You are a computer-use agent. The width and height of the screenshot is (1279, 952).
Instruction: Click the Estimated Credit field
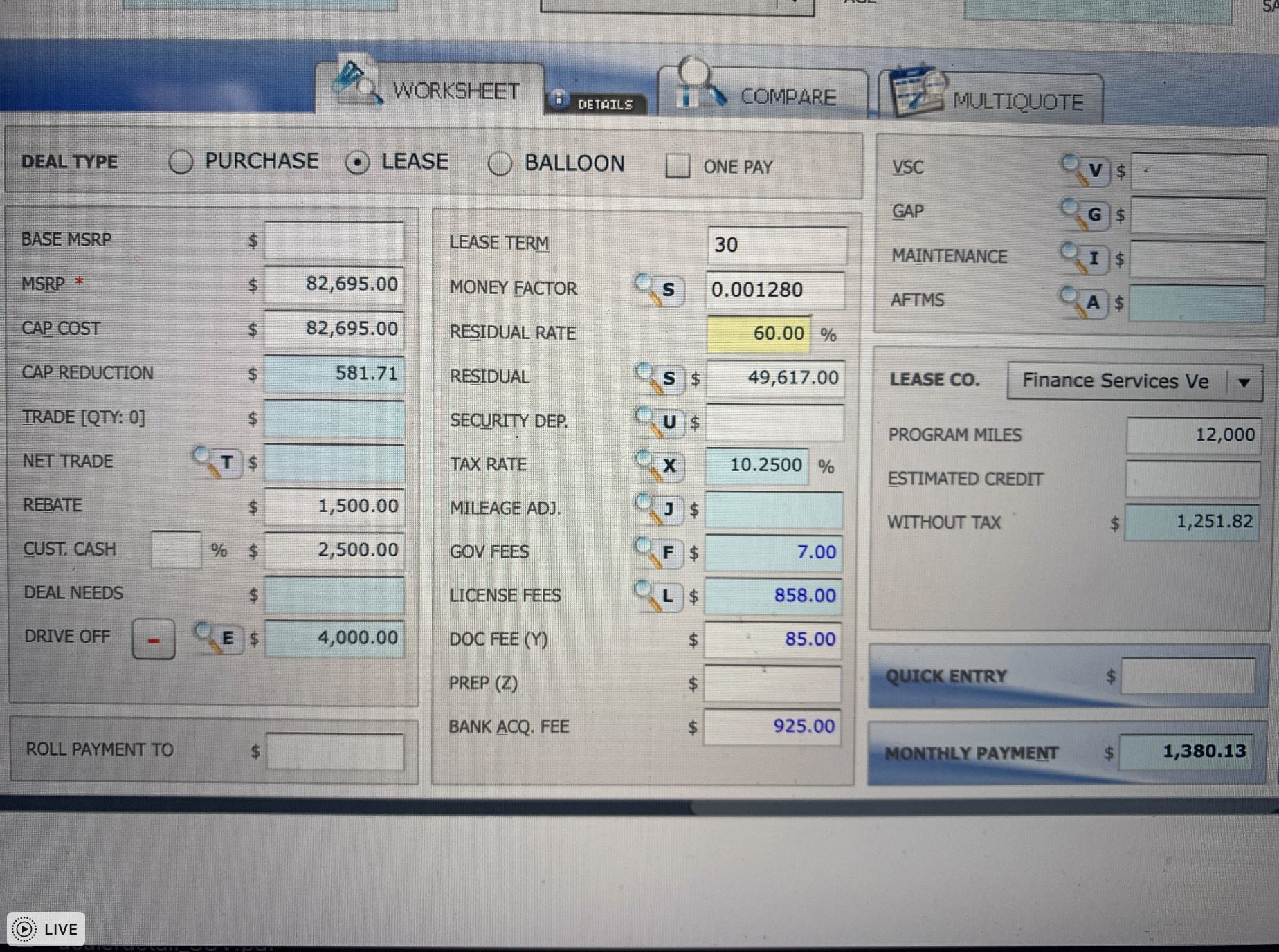(x=1193, y=479)
